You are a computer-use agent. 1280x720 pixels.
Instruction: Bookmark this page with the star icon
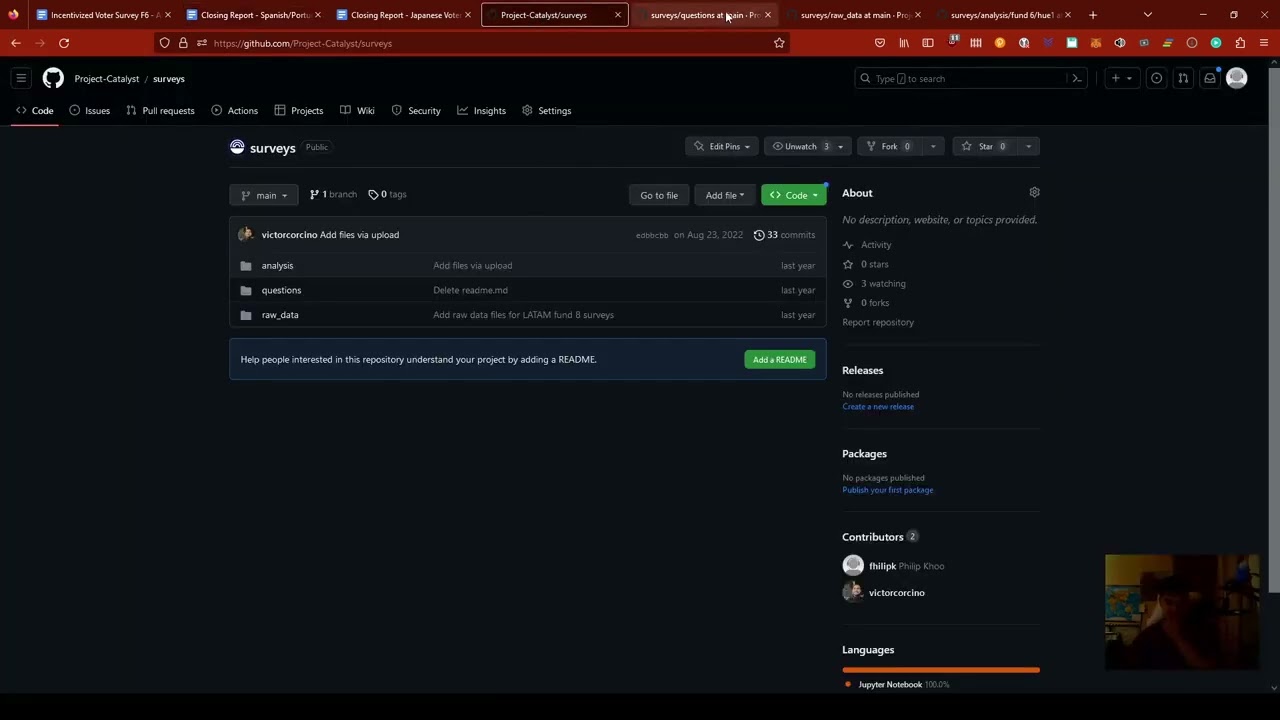coord(779,43)
